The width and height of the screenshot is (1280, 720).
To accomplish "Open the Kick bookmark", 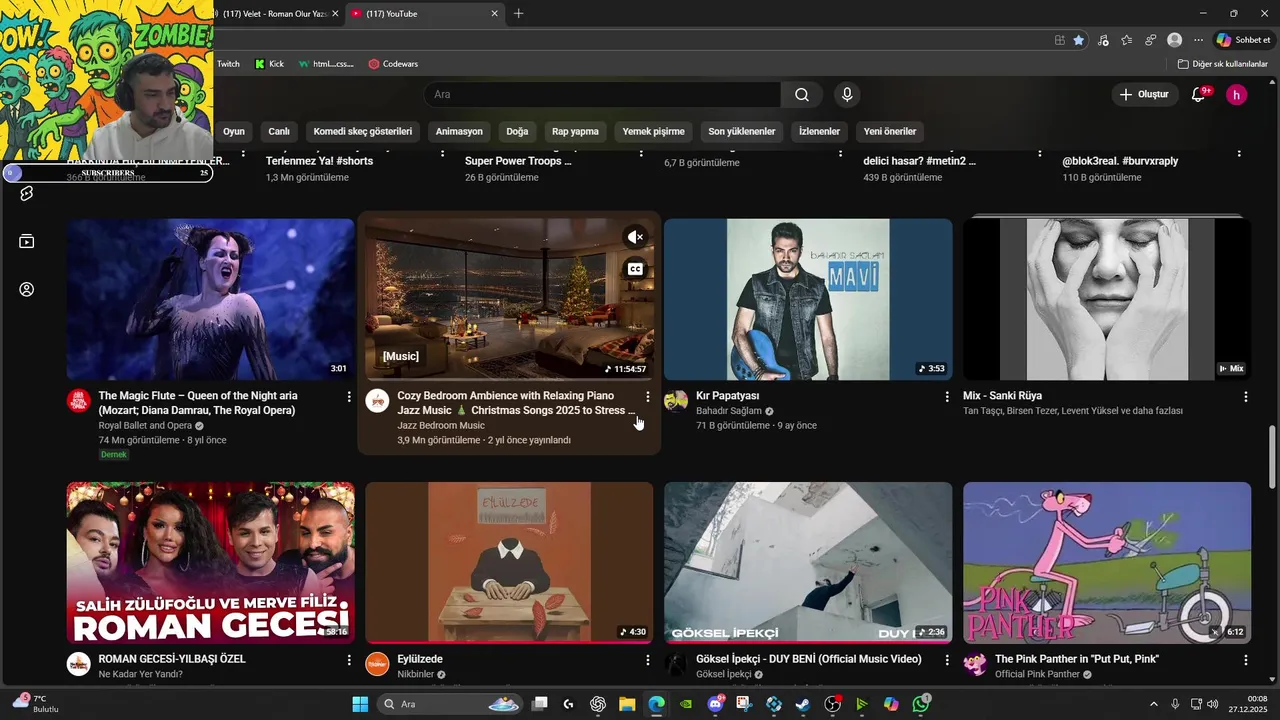I will [269, 64].
